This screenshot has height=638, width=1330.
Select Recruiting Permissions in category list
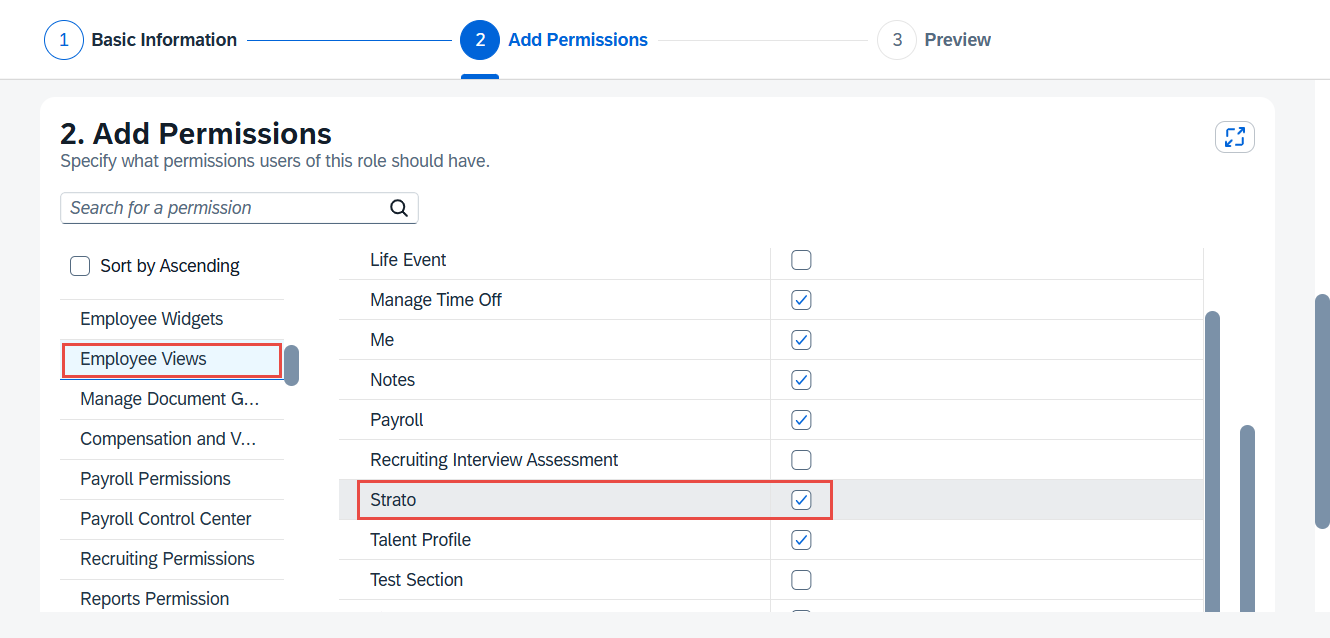[167, 559]
